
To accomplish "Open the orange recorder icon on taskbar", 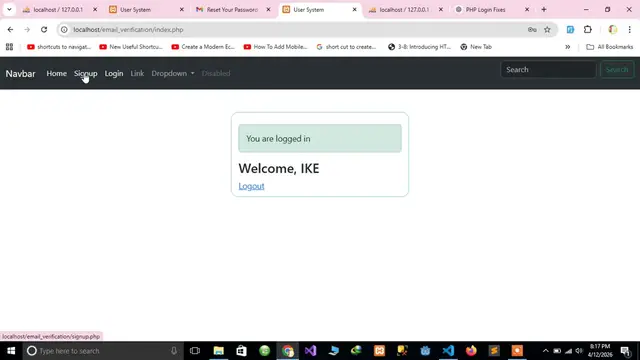I will click(x=517, y=351).
